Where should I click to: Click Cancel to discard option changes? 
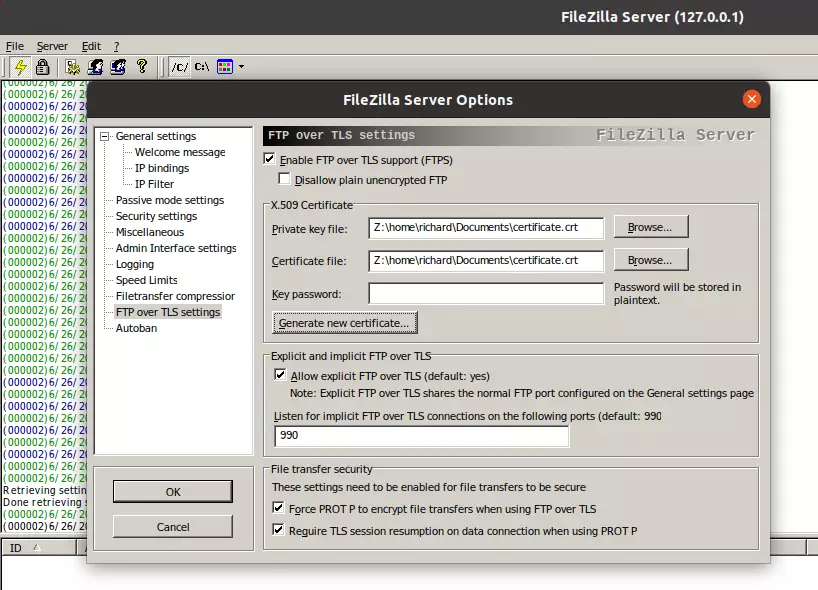click(x=173, y=527)
